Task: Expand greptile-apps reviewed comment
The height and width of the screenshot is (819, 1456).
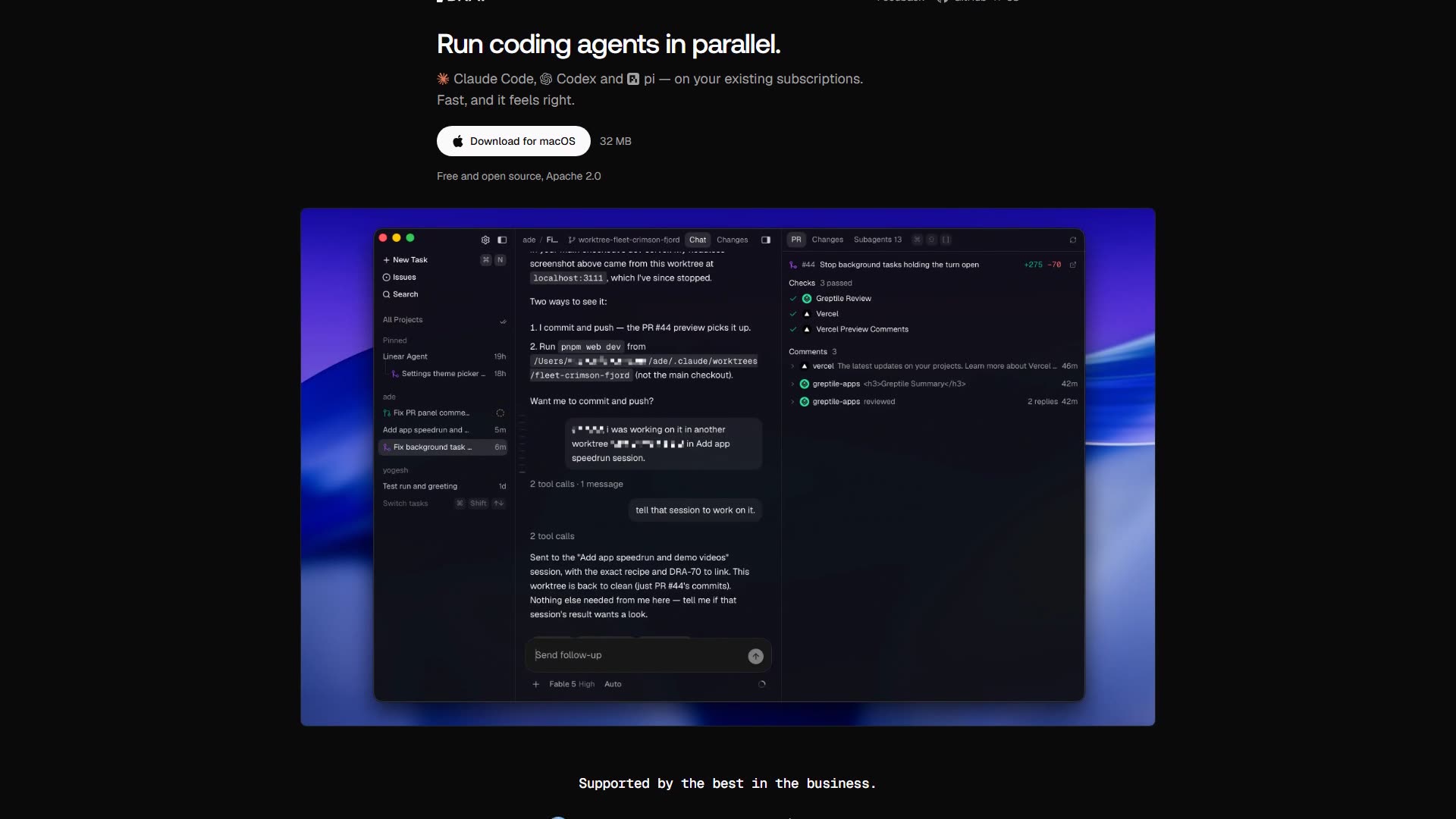Action: tap(792, 402)
